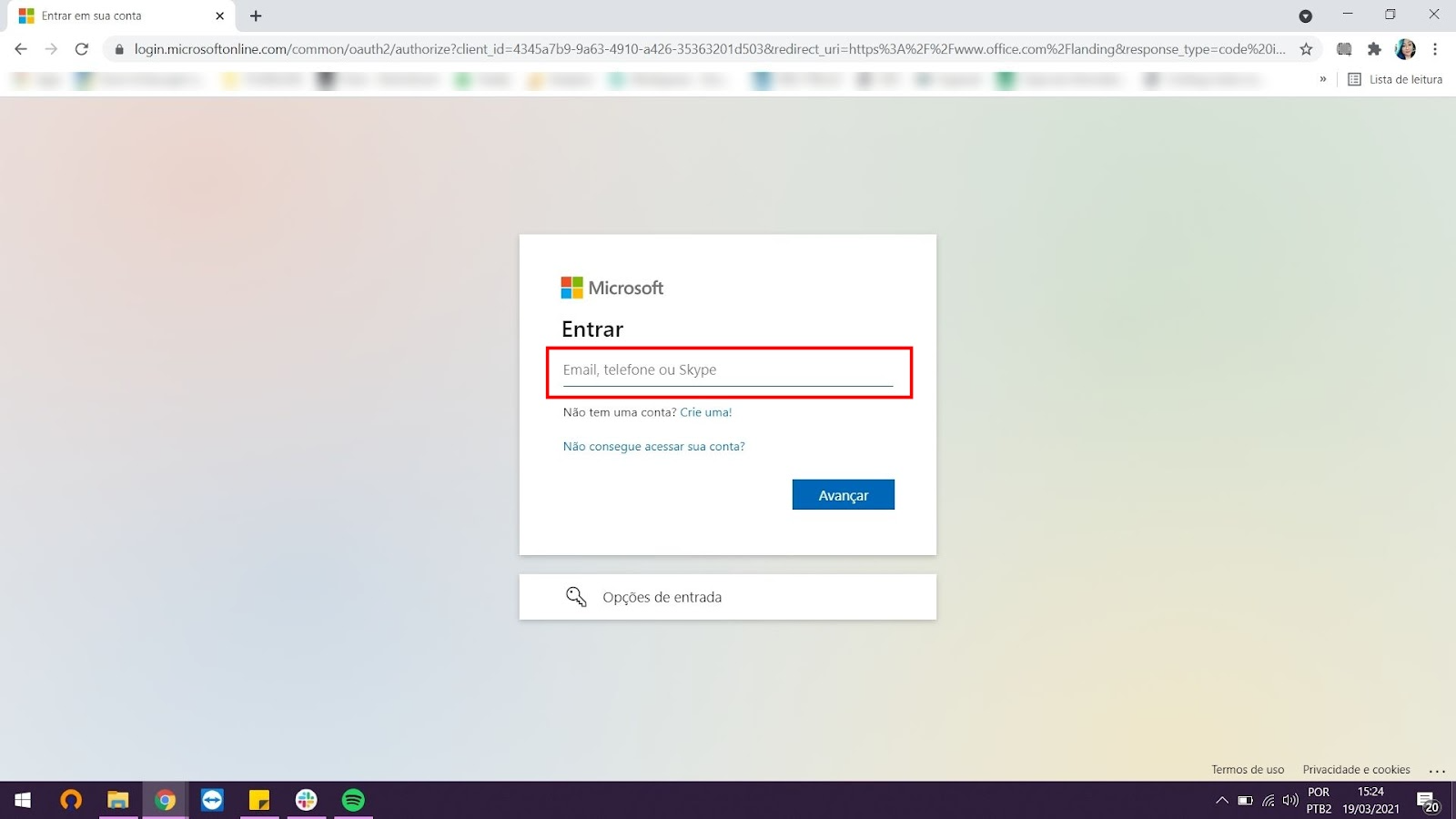The image size is (1456, 819).
Task: Open the orange headphones app in taskbar
Action: (71, 800)
